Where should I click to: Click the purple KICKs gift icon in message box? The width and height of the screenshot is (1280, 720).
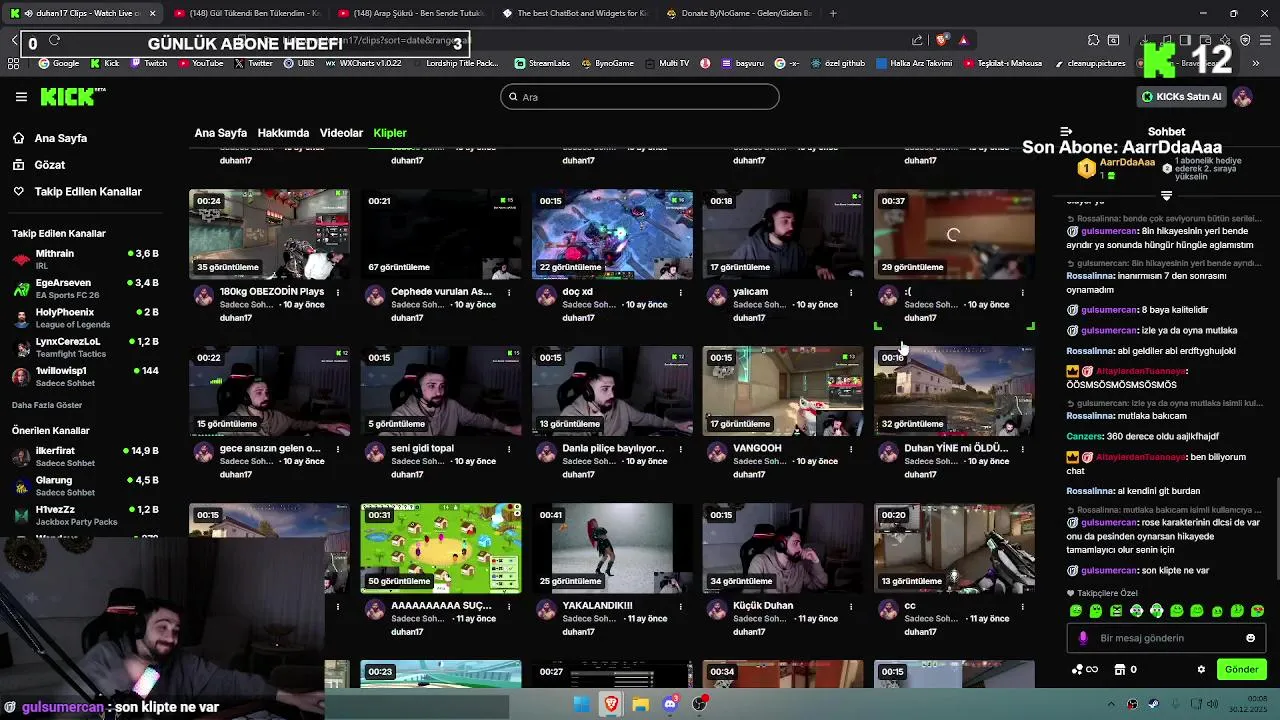click(1083, 638)
